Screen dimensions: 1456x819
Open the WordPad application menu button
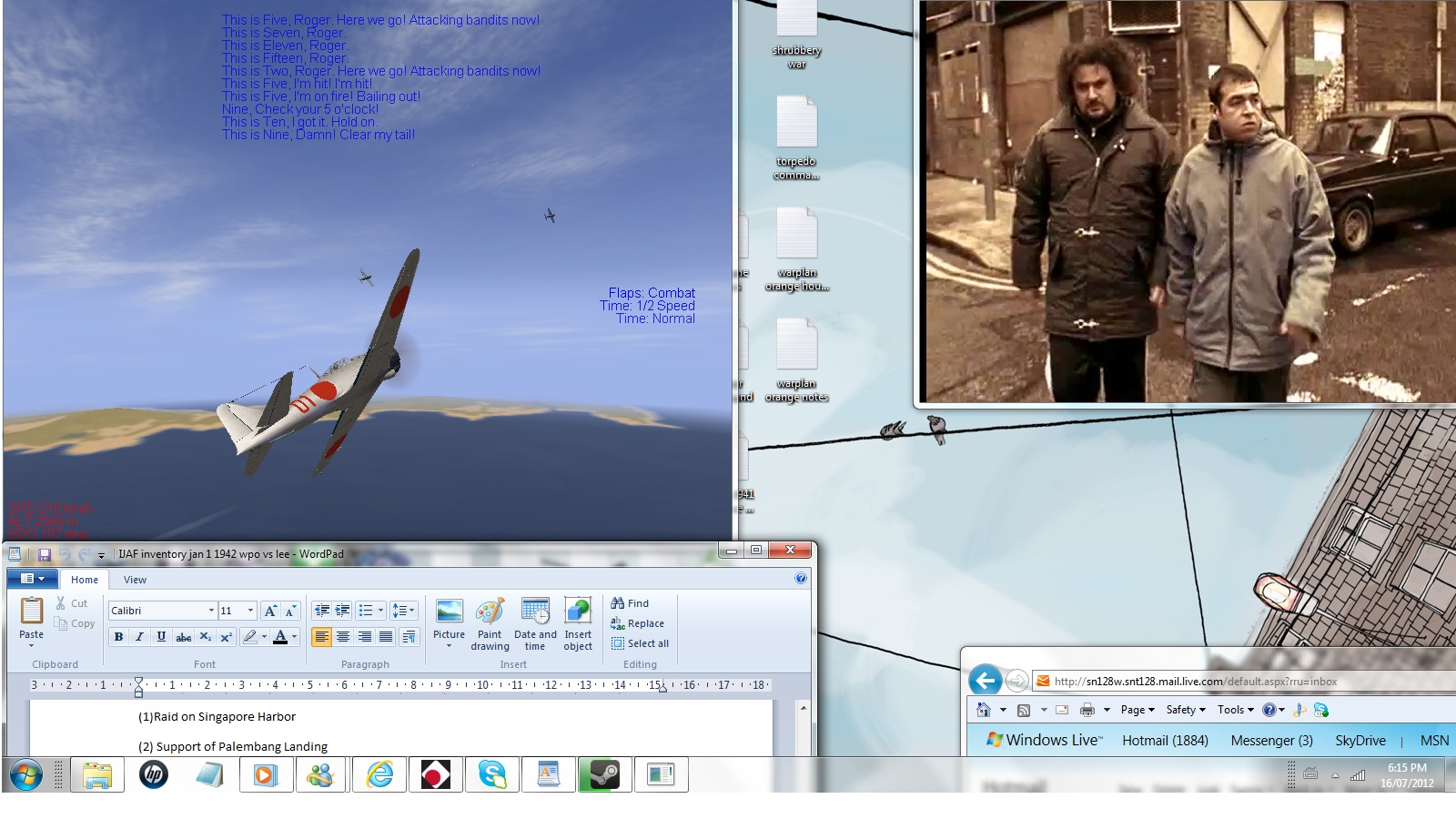pos(32,579)
